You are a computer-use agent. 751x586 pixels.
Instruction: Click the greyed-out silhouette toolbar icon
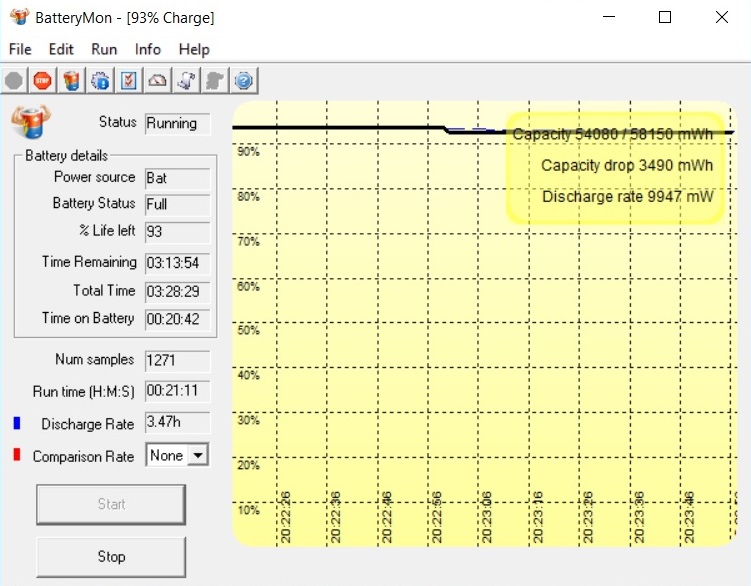pyautogui.click(x=215, y=80)
